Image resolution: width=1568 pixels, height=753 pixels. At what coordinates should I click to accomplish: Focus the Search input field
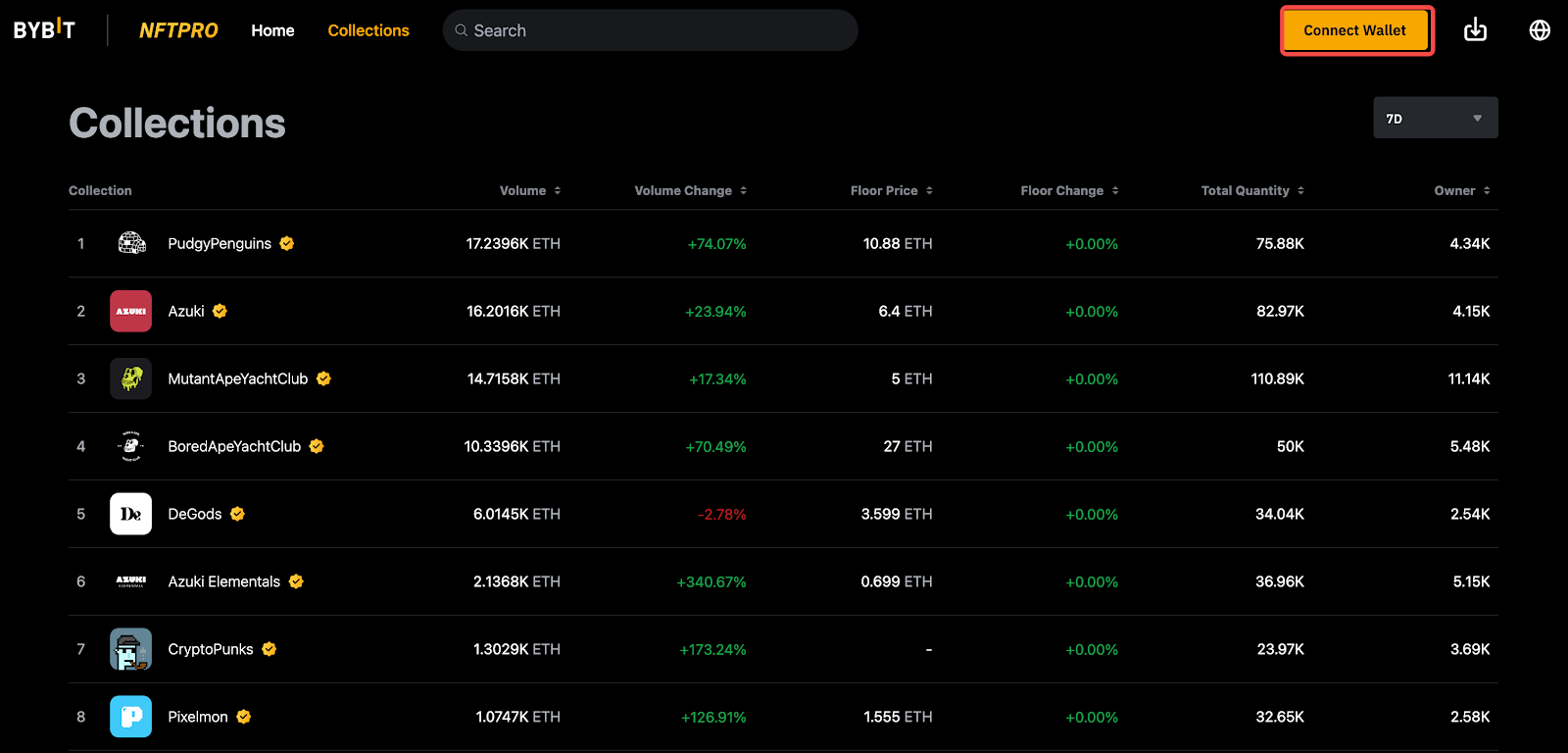click(x=650, y=30)
